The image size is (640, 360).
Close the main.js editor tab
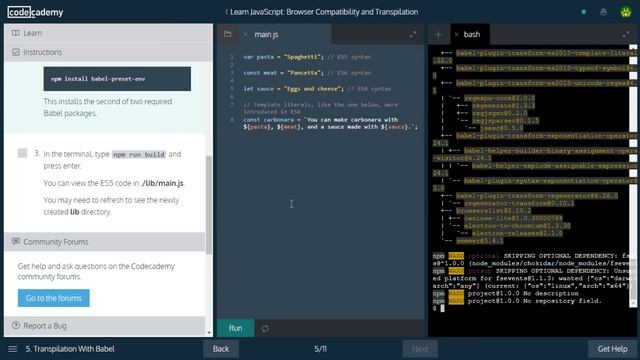[245, 35]
